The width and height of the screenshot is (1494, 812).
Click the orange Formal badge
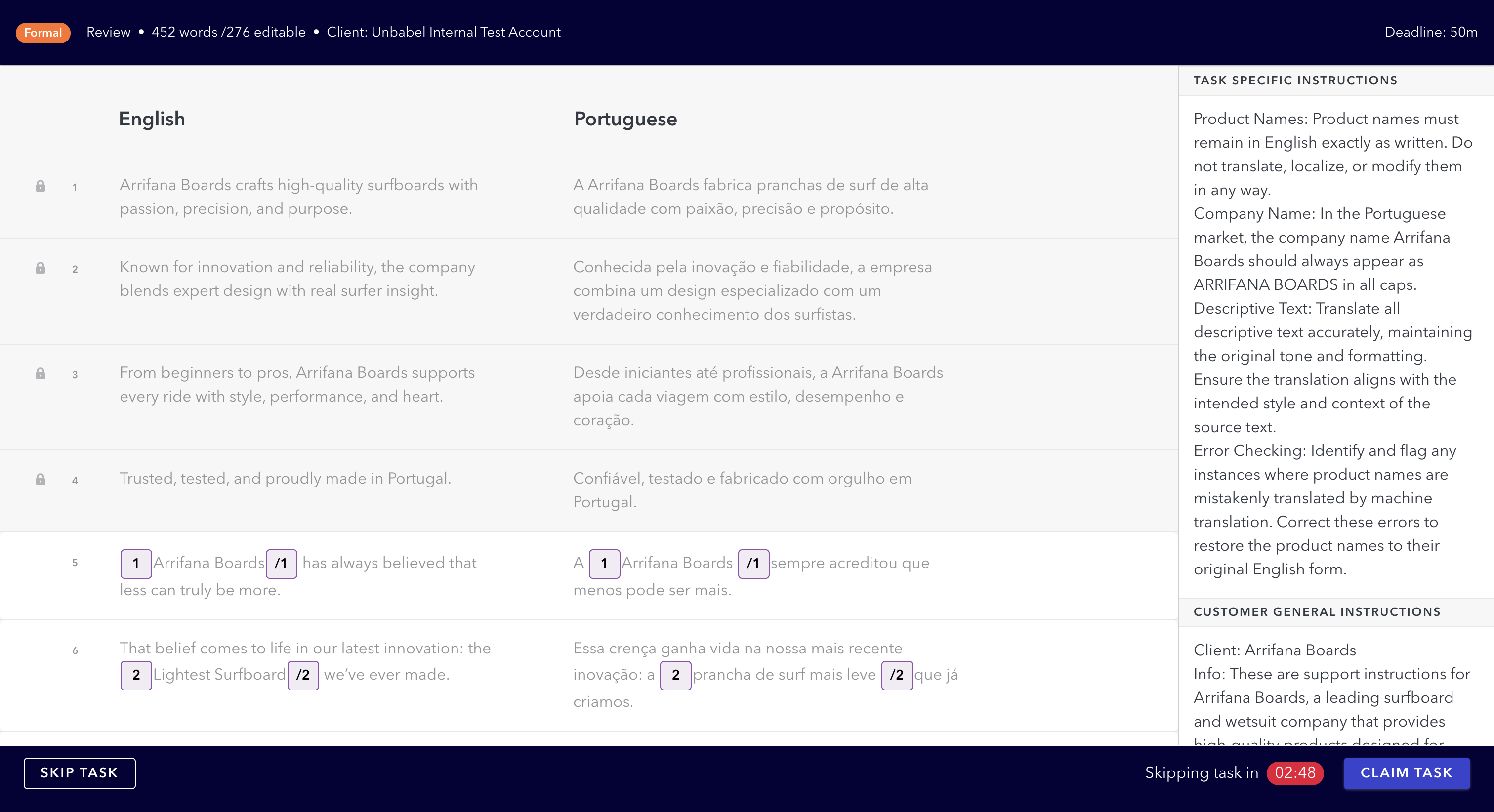click(x=43, y=33)
